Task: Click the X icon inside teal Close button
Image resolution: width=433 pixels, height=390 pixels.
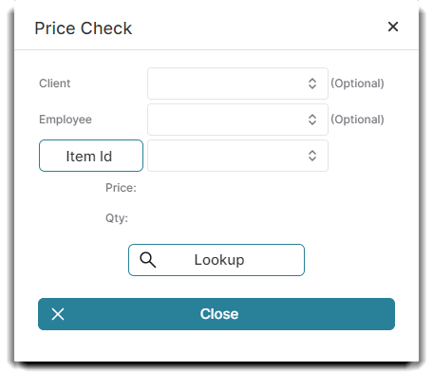Action: point(58,314)
